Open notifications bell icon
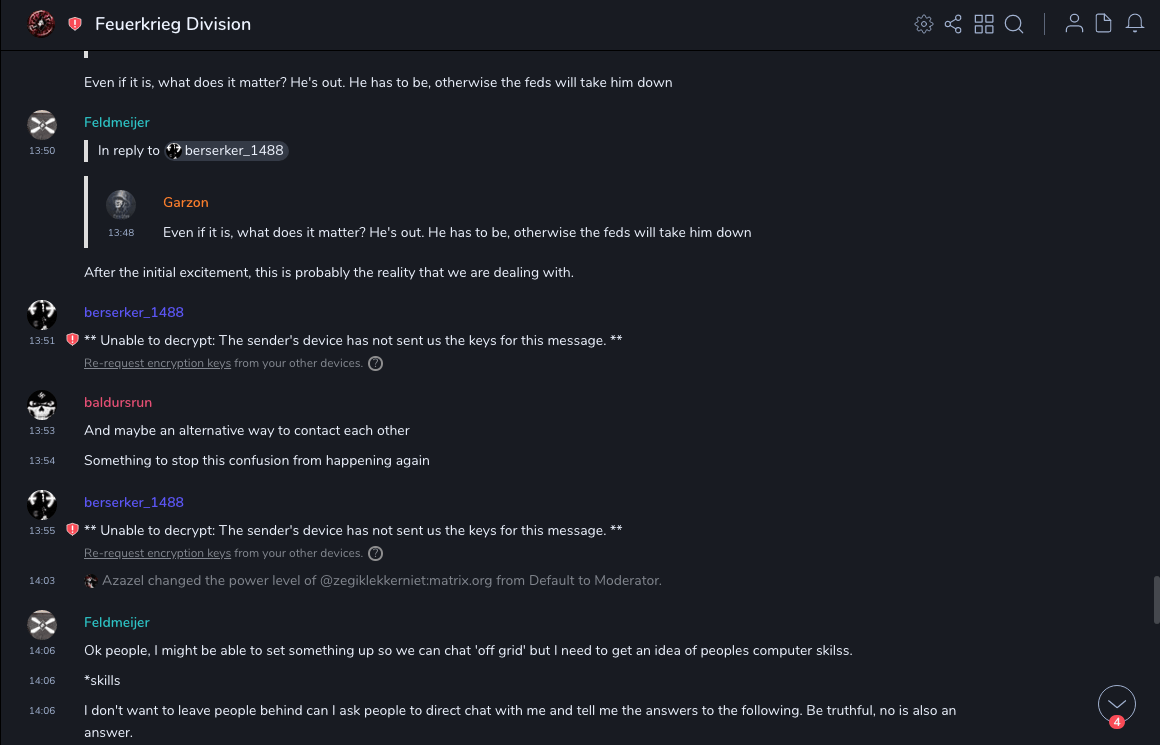 [x=1135, y=24]
